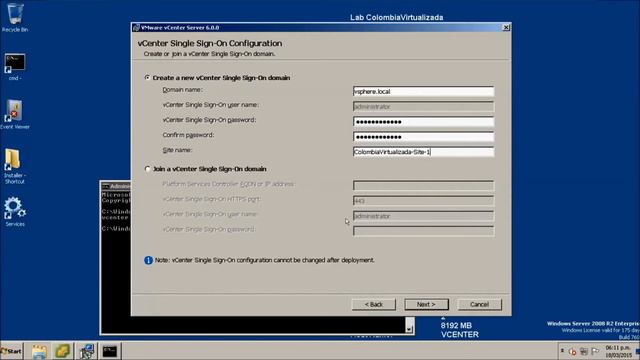Viewport: 640px width, 360px height.
Task: Open the yellow VMware taskbar icon
Action: click(x=62, y=351)
